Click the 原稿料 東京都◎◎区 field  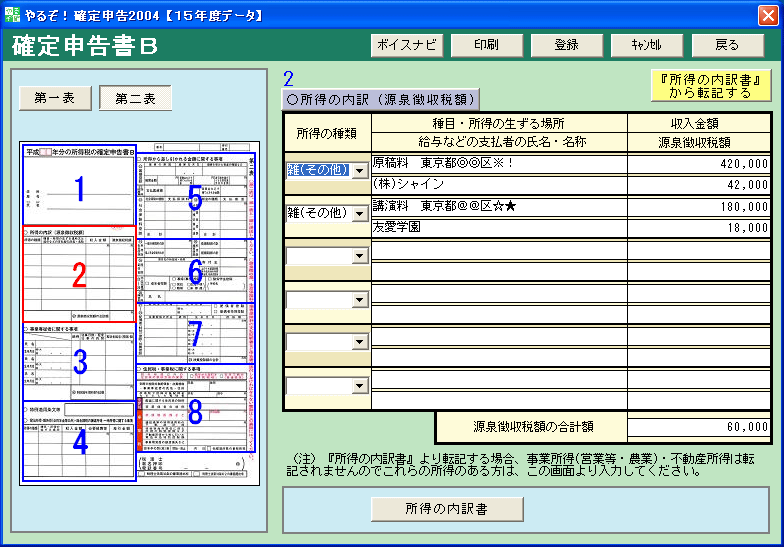(499, 164)
